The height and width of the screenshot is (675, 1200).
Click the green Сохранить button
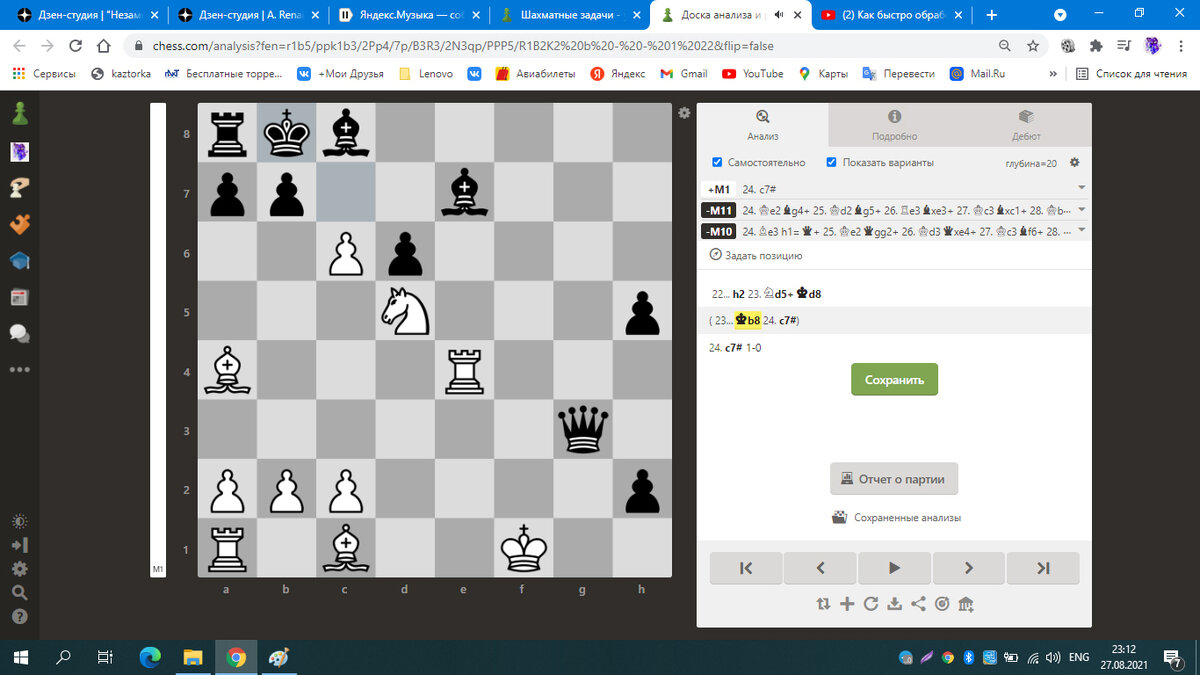pos(894,380)
